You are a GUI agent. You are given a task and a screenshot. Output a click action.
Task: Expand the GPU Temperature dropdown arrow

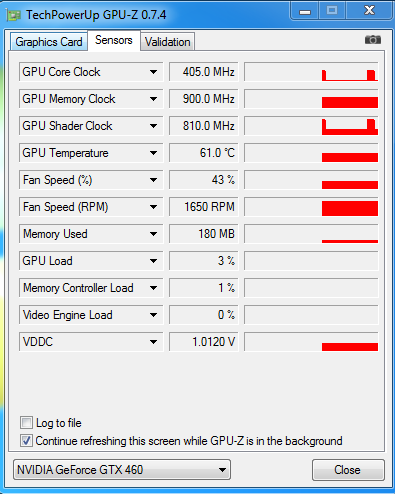click(153, 153)
